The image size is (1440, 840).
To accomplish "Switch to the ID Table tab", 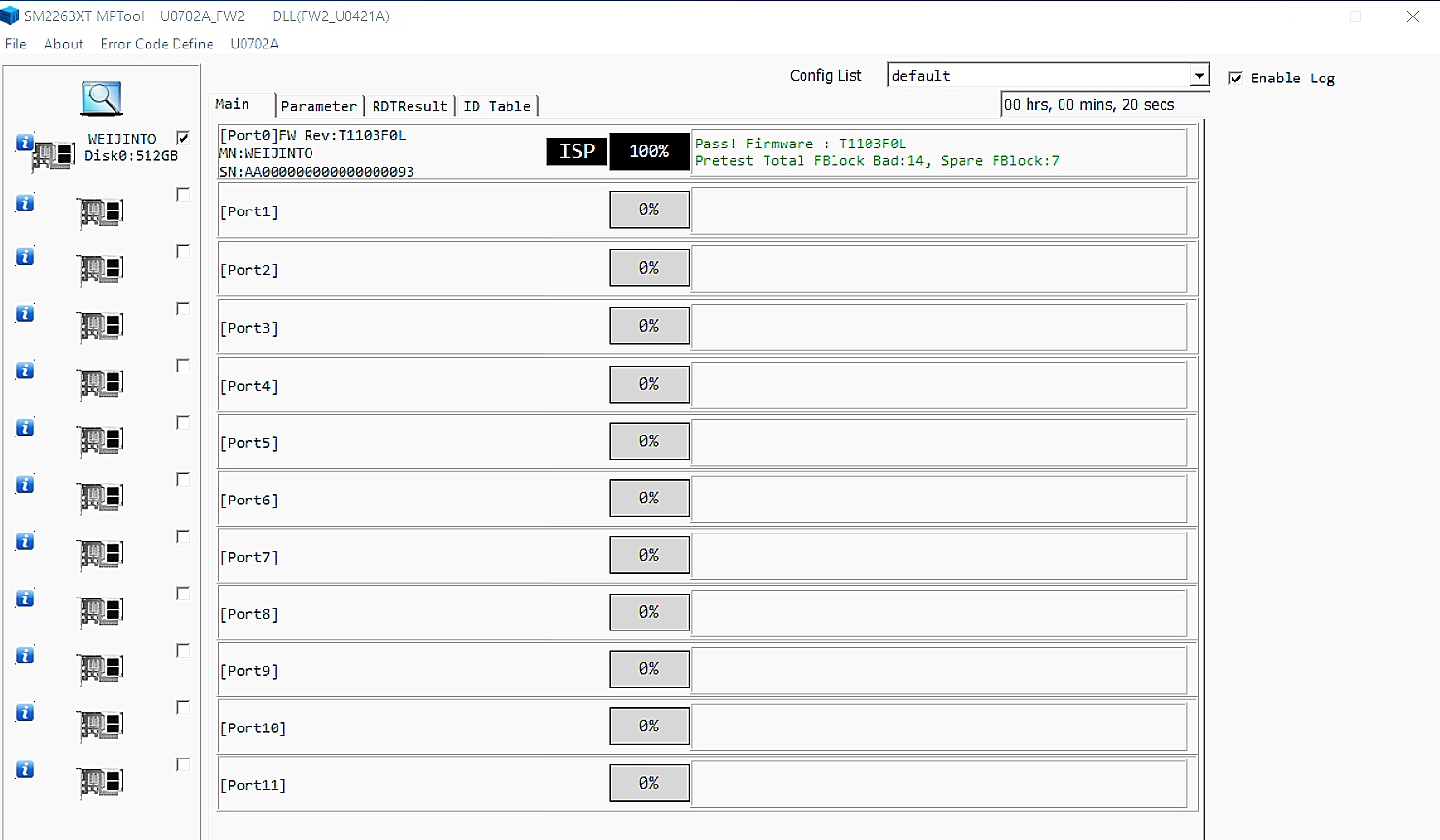I will click(x=497, y=106).
